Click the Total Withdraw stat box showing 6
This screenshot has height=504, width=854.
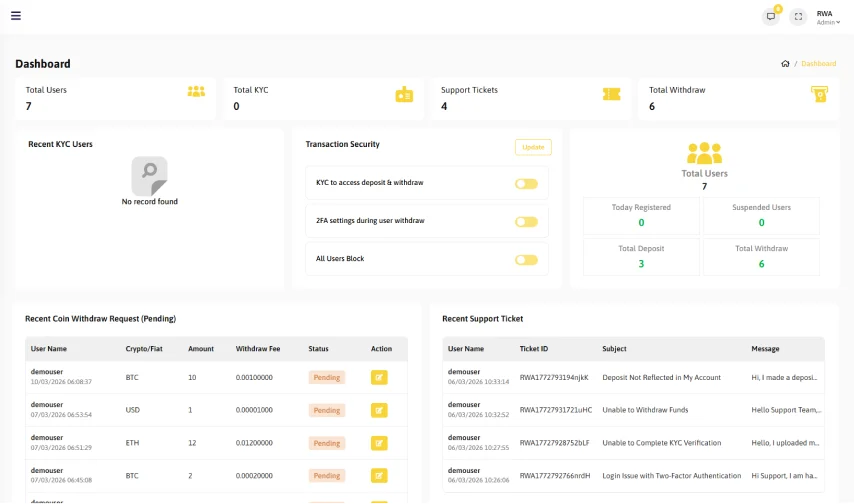761,257
